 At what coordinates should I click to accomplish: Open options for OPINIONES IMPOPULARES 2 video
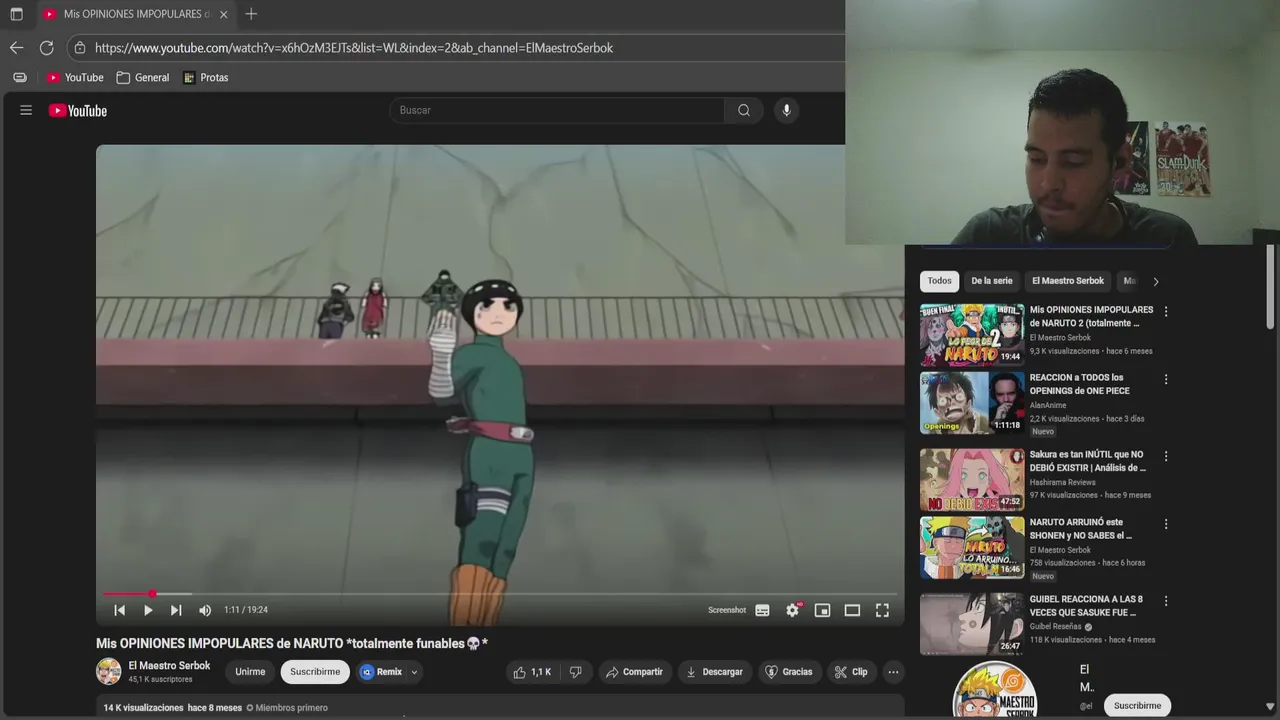pos(1165,311)
